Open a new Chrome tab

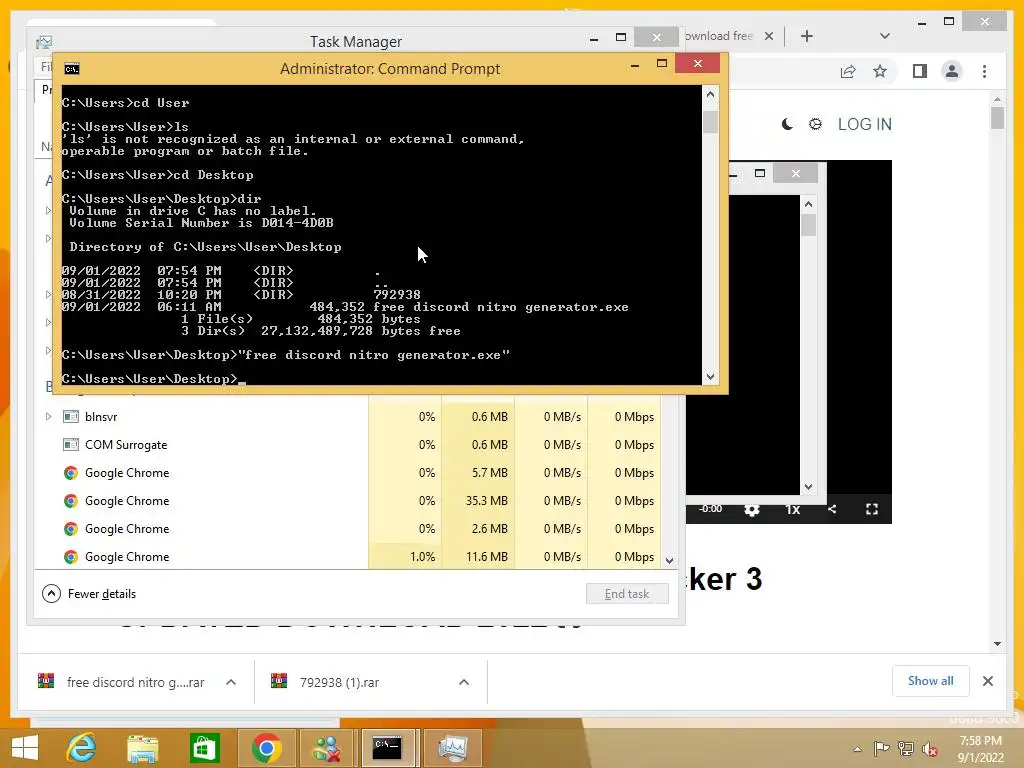[807, 37]
